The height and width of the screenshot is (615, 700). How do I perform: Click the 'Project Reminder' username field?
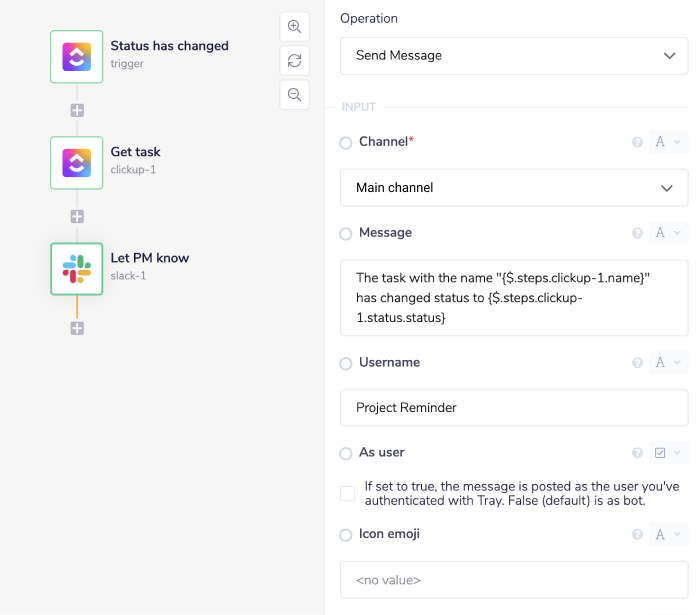tap(514, 408)
